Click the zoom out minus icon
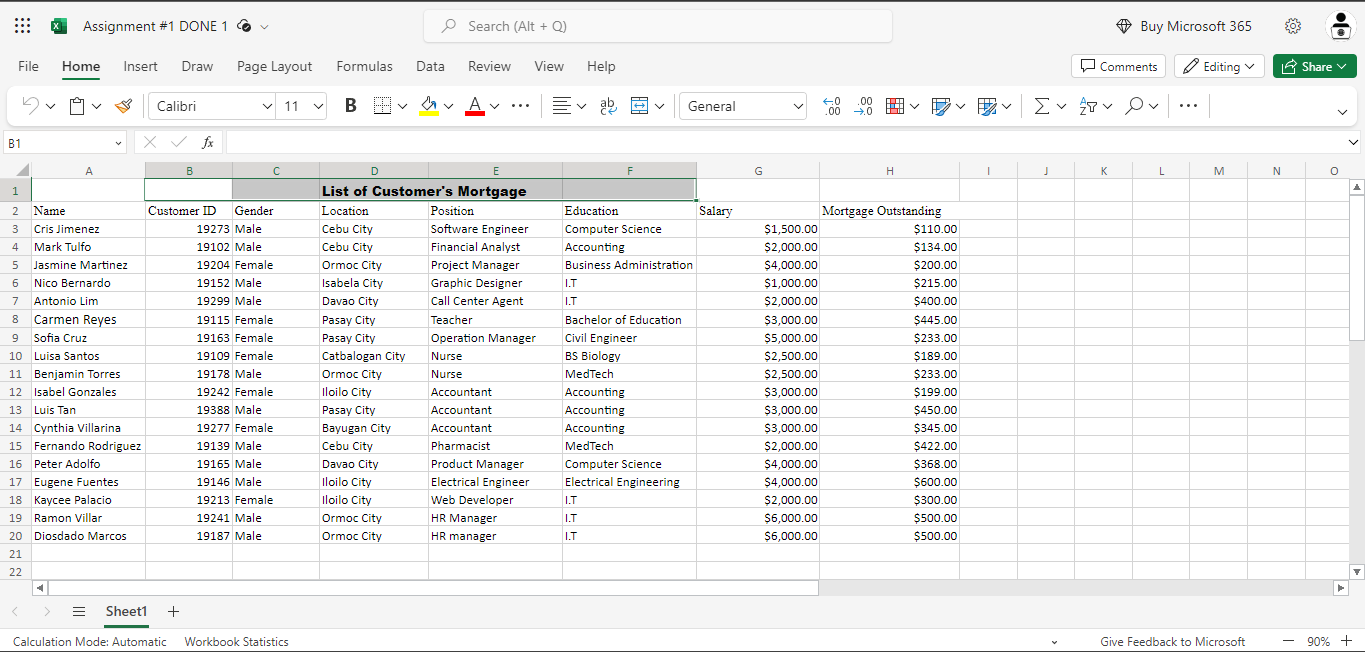The height and width of the screenshot is (652, 1365). 1289,641
